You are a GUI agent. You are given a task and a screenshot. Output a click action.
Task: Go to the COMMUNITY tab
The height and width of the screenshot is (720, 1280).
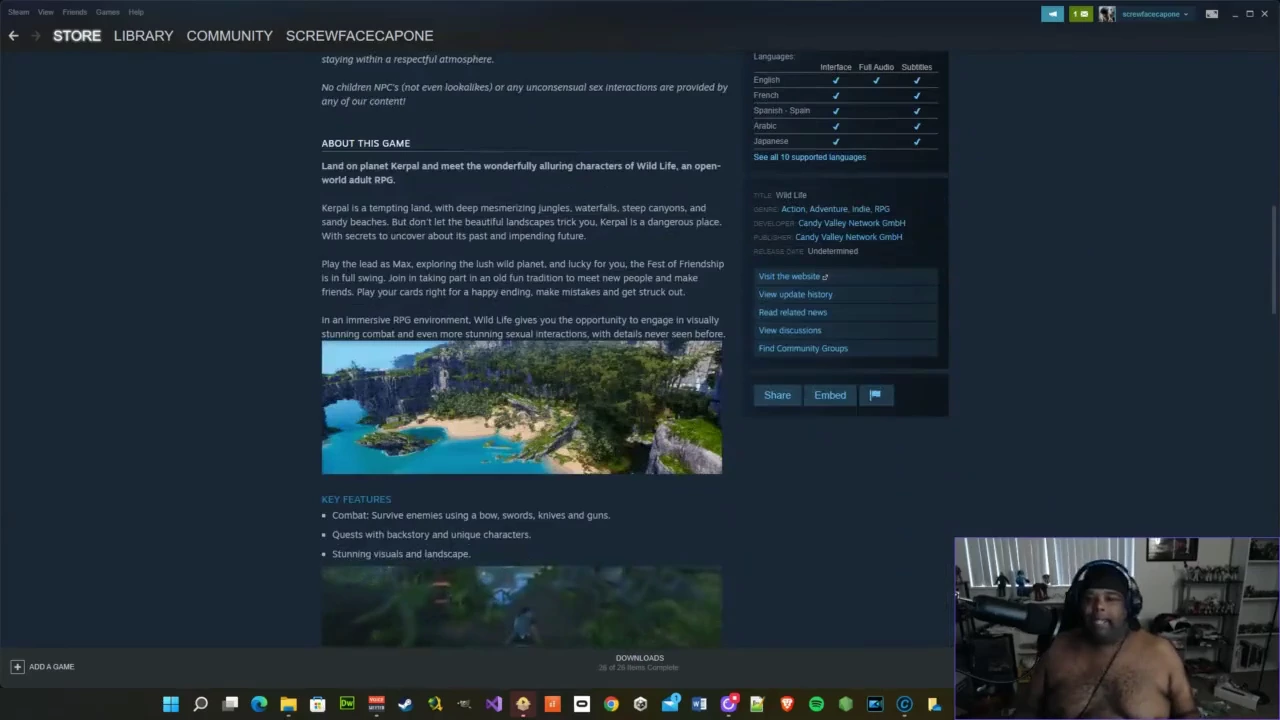[229, 36]
